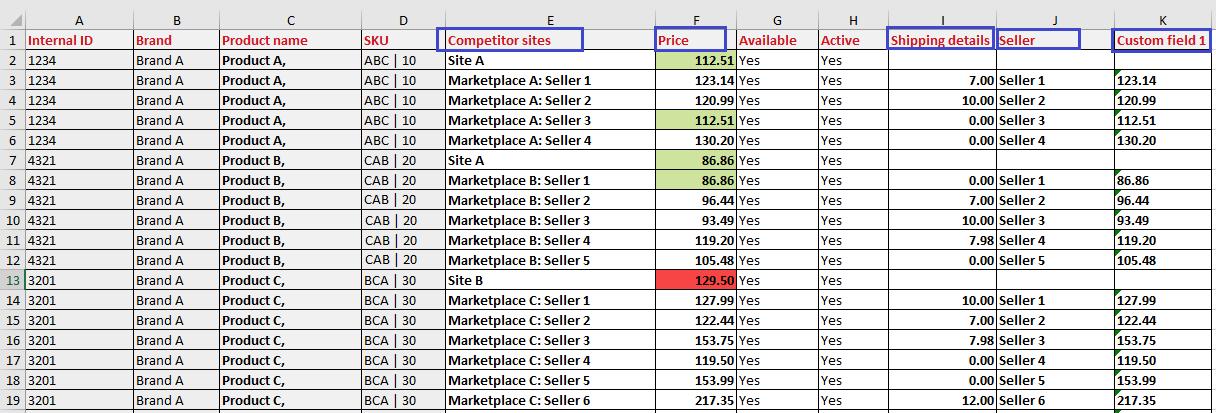Click the 'Price' header cell
Screen dimensions: 1216x413
(x=691, y=40)
